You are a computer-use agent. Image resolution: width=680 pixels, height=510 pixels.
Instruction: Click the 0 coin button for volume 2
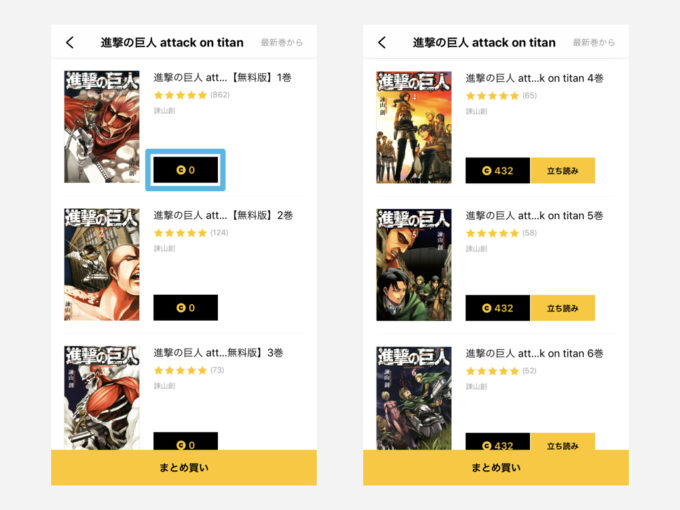click(186, 307)
